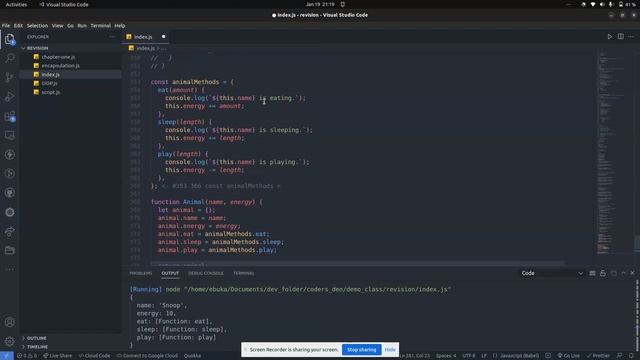The image size is (640, 360).
Task: Open the clock showing Jan 19 21:19
Action: 320,4
